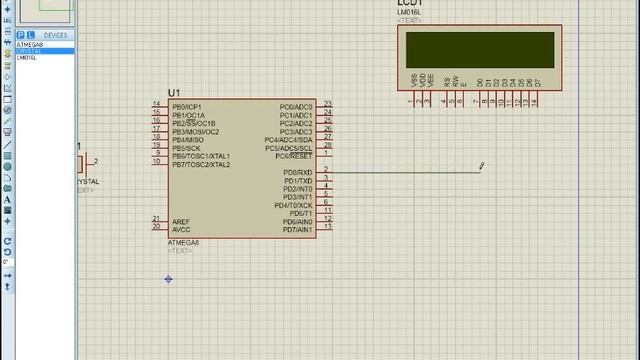Select the 2D Symbols tool

[7, 210]
